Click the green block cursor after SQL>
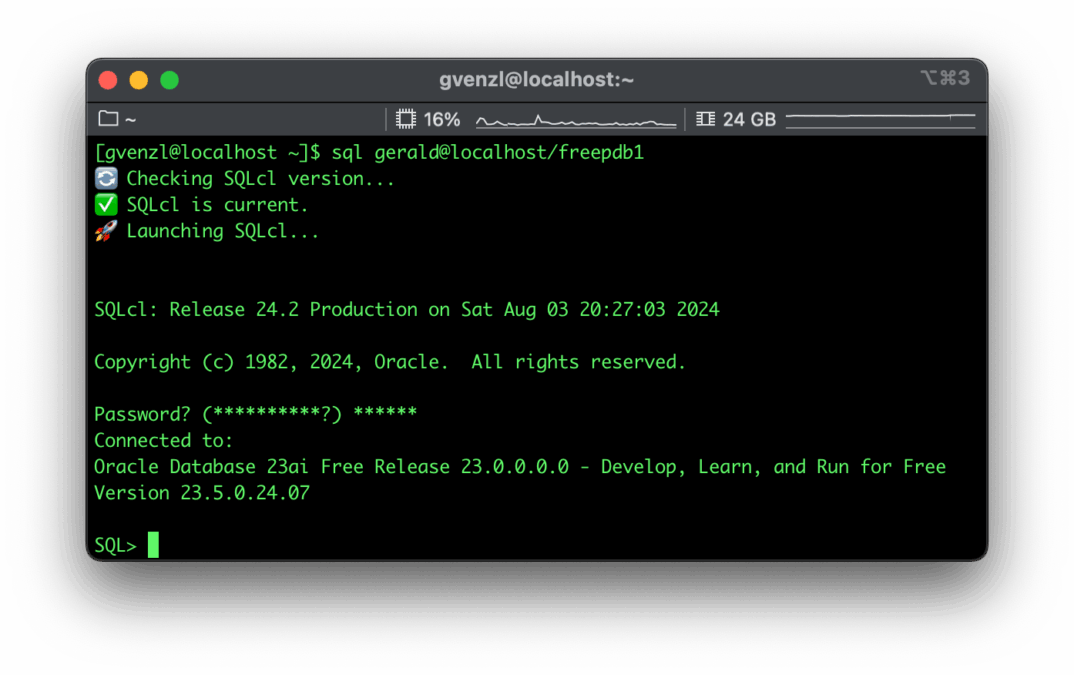 tap(153, 545)
